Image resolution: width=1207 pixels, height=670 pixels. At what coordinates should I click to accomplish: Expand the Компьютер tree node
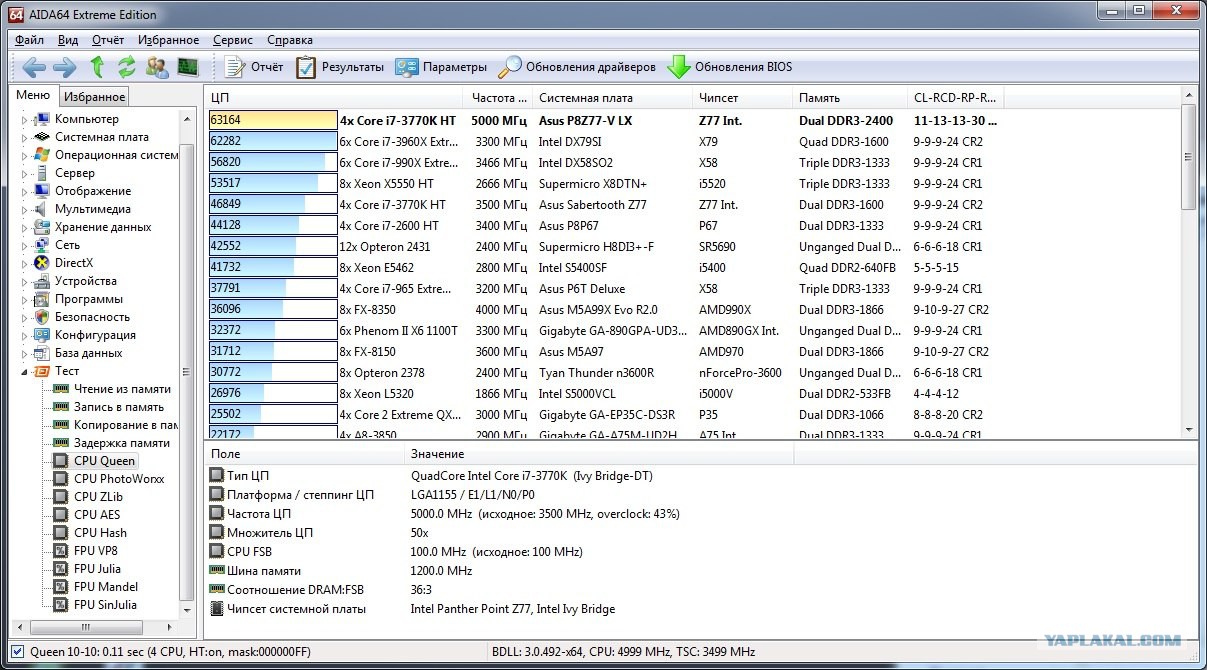click(24, 120)
